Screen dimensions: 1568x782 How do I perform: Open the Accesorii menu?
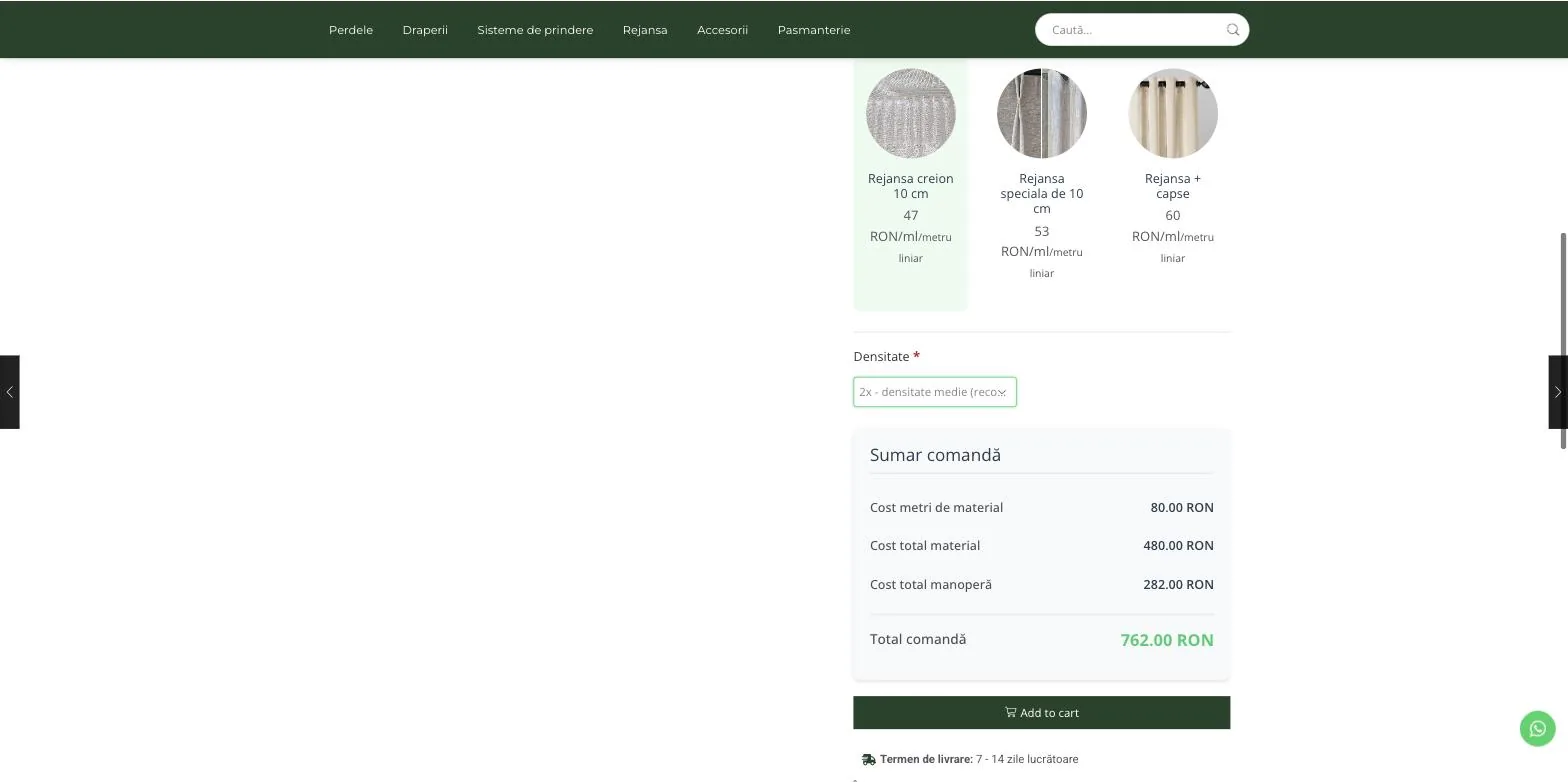coord(722,30)
